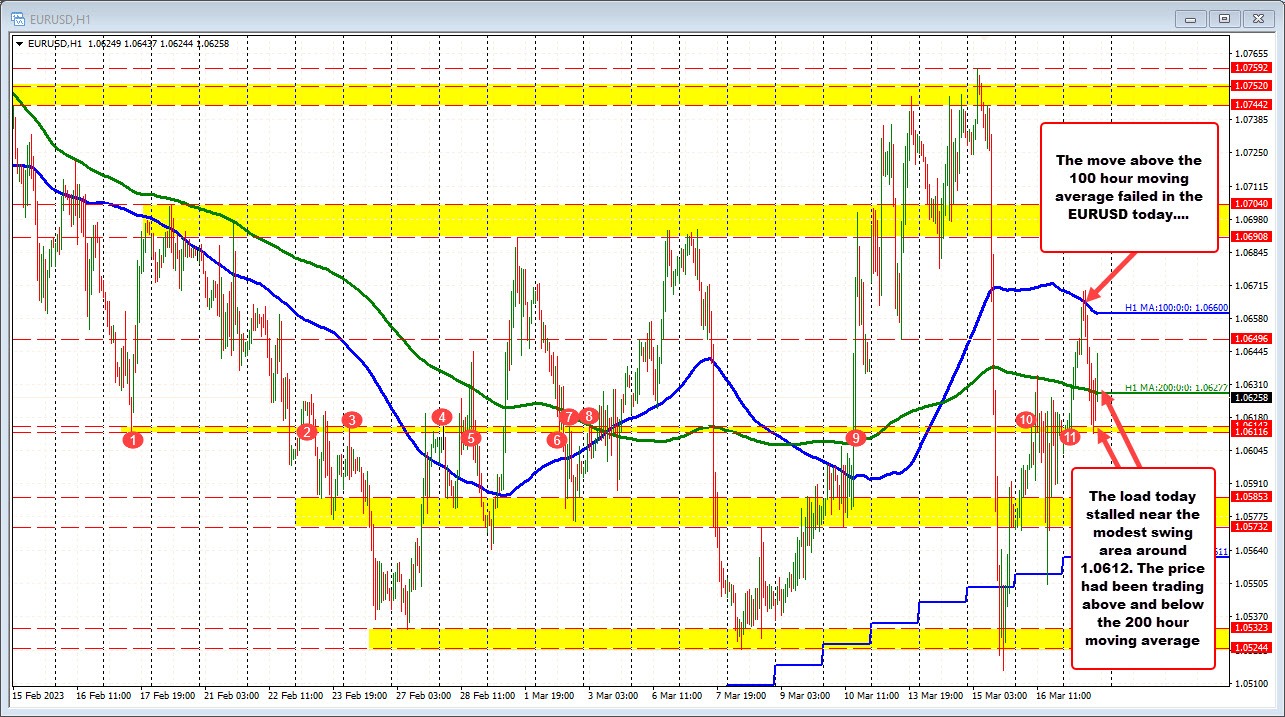Screen dimensions: 1285x717
Task: Click the red price label 1.07520
Action: (1252, 86)
